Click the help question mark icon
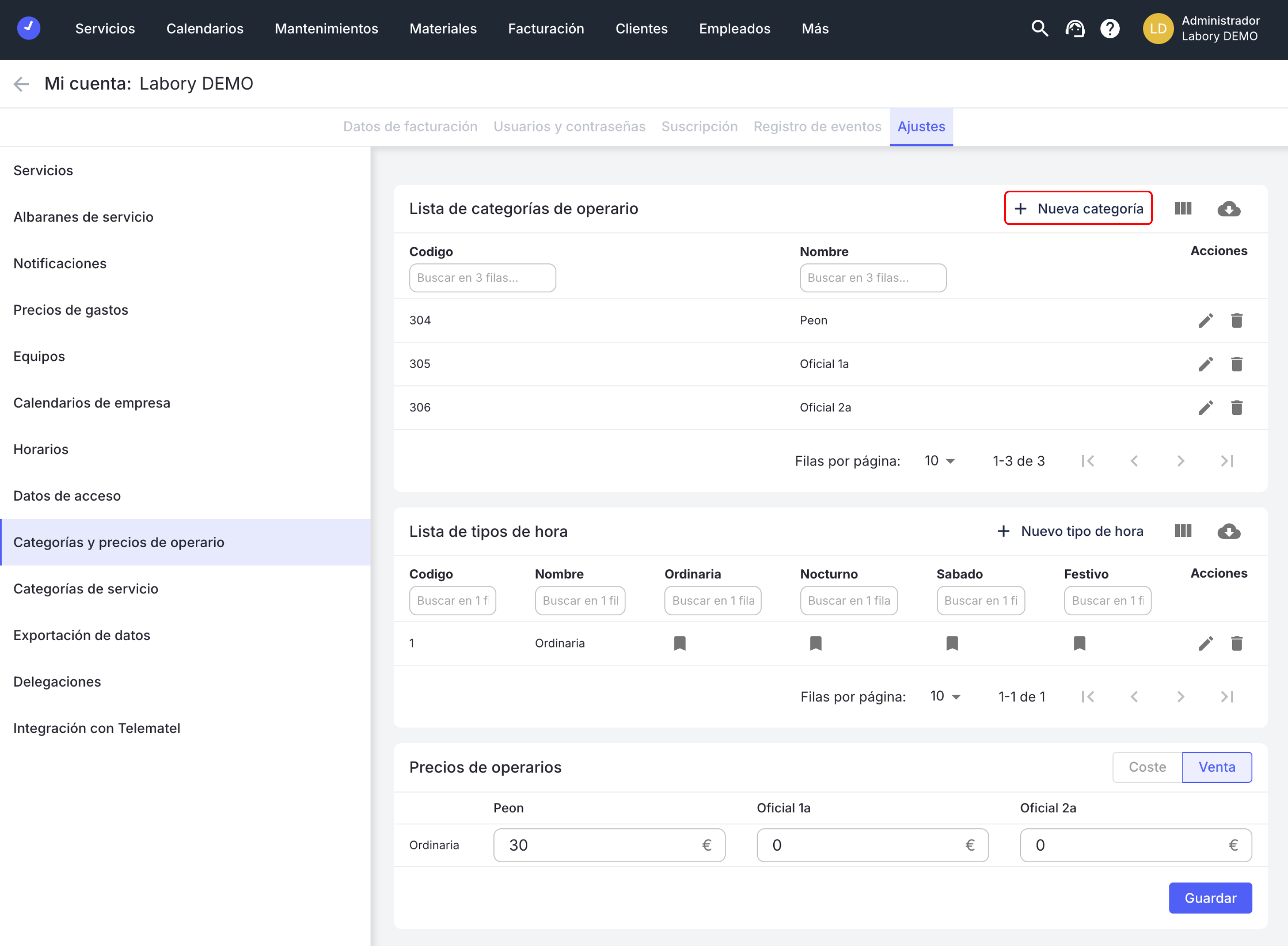The height and width of the screenshot is (946, 1288). point(1109,29)
